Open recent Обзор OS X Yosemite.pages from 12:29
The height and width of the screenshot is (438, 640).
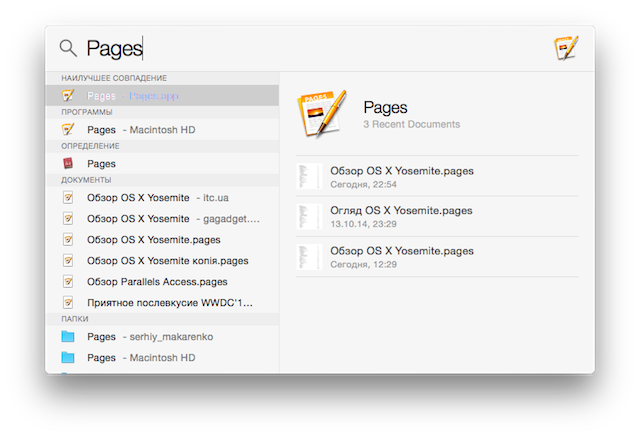(437, 257)
